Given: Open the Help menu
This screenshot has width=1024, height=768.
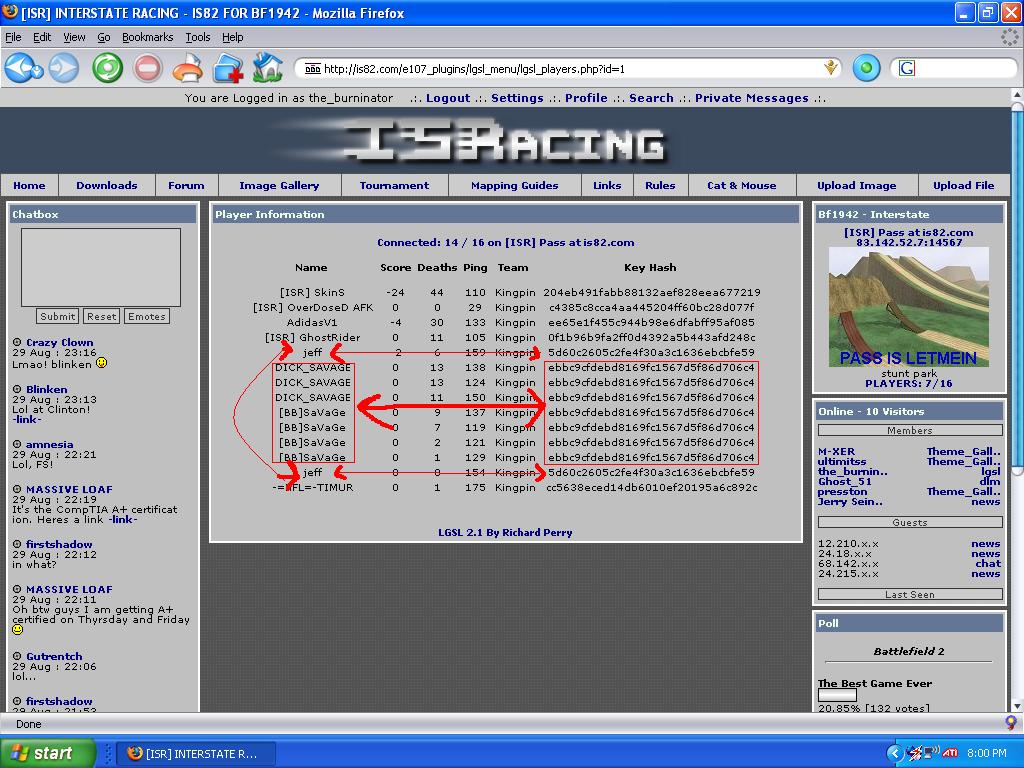Looking at the screenshot, I should [x=232, y=37].
